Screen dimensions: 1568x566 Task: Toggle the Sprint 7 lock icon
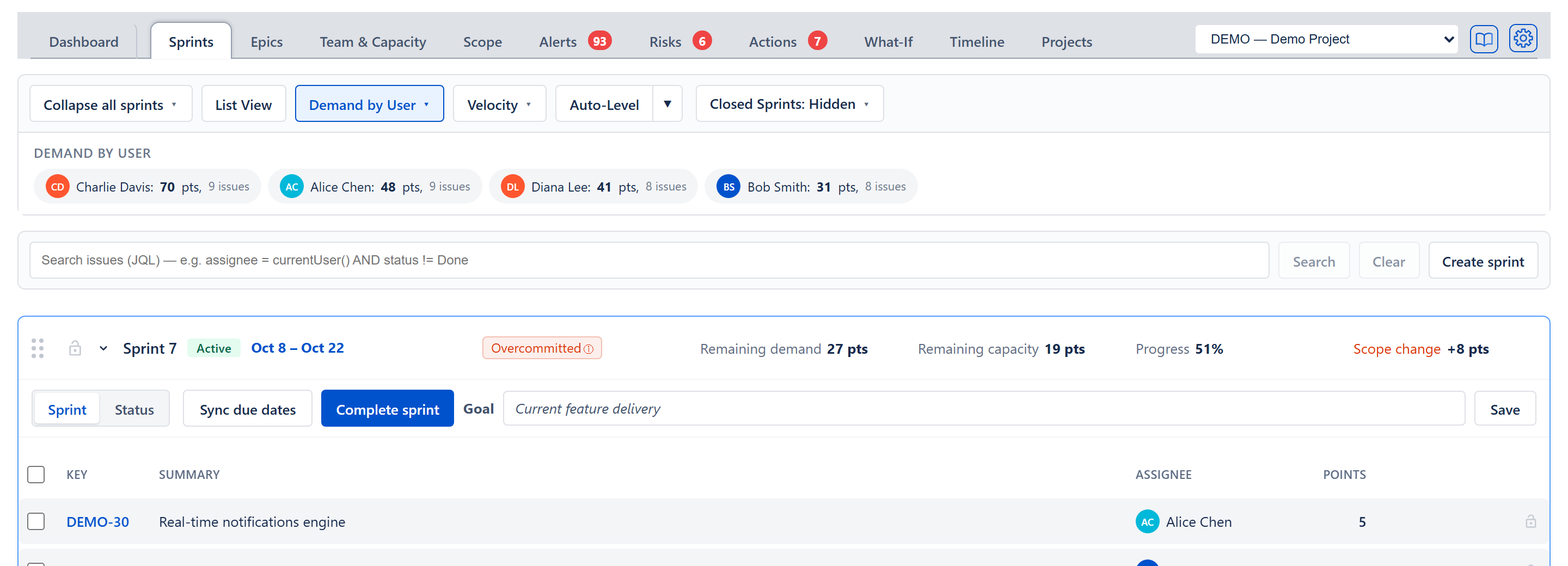coord(75,348)
